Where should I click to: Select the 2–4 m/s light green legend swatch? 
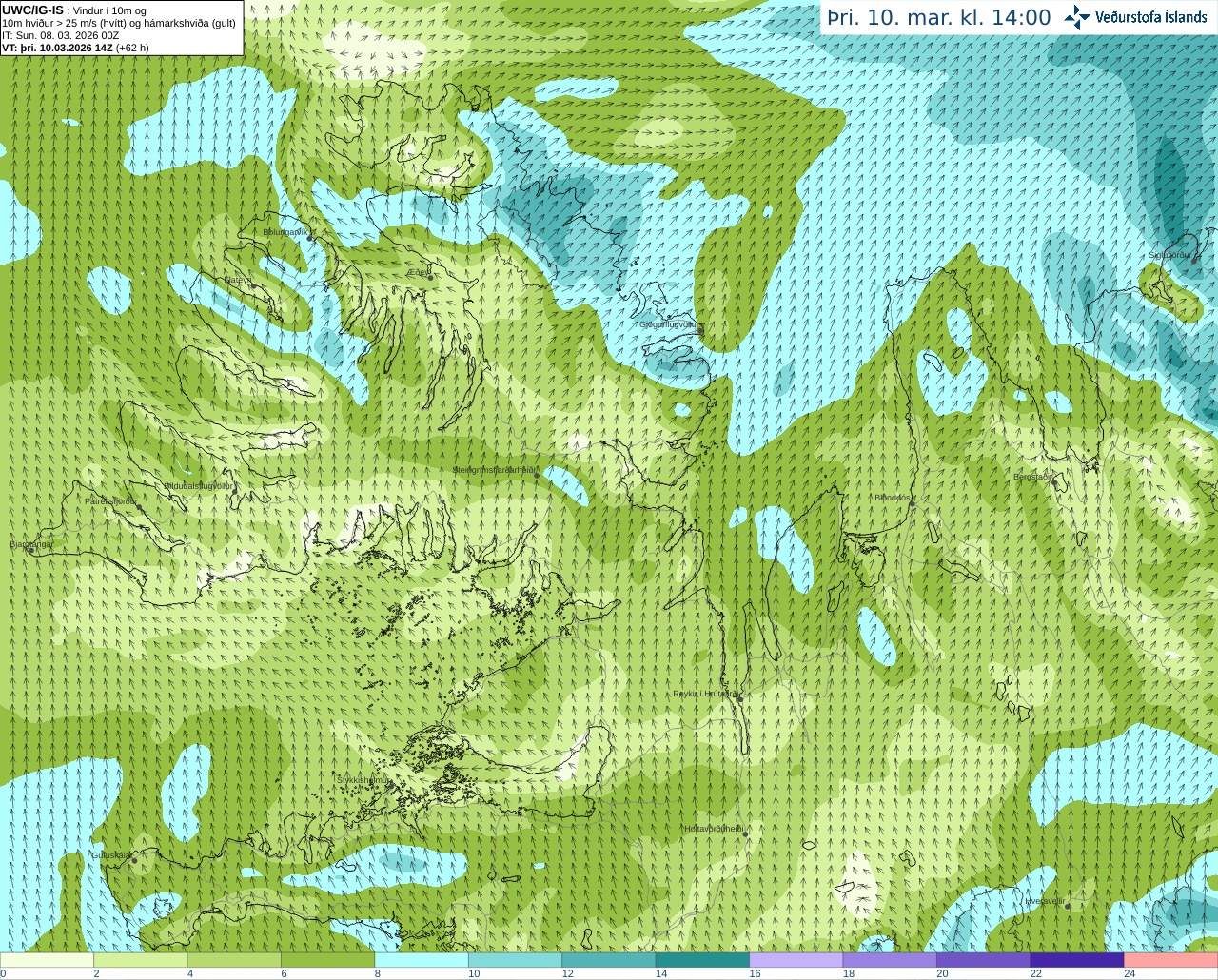pyautogui.click(x=141, y=960)
